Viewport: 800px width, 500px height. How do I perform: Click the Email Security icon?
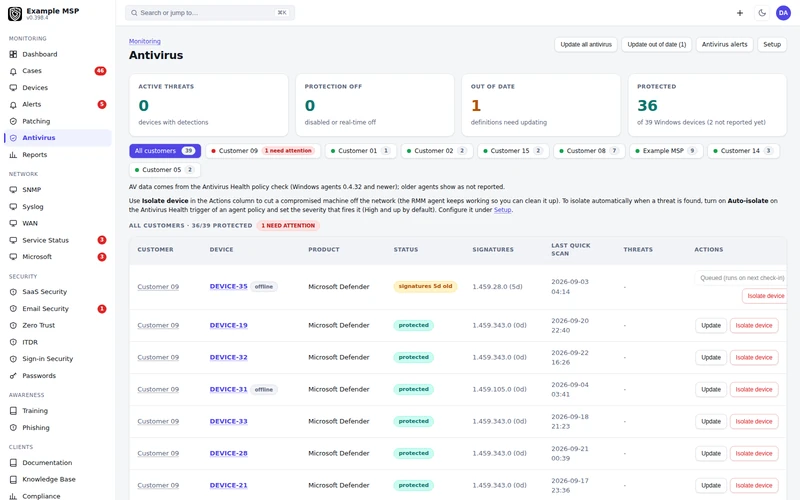13,309
